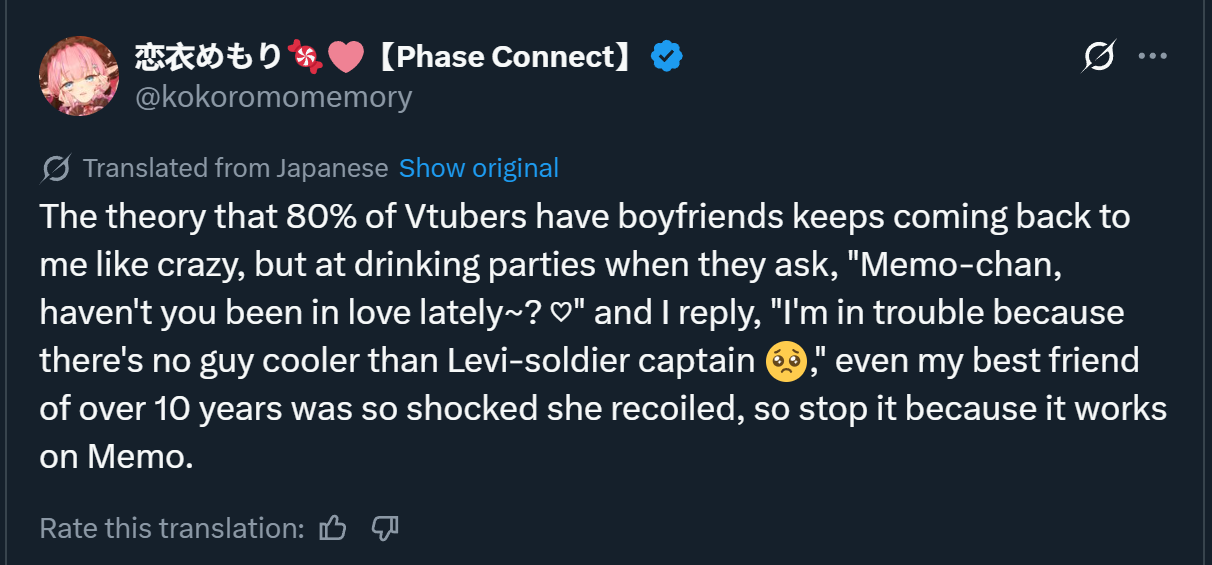
Task: Rate the translation with thumbs down
Action: tap(385, 528)
